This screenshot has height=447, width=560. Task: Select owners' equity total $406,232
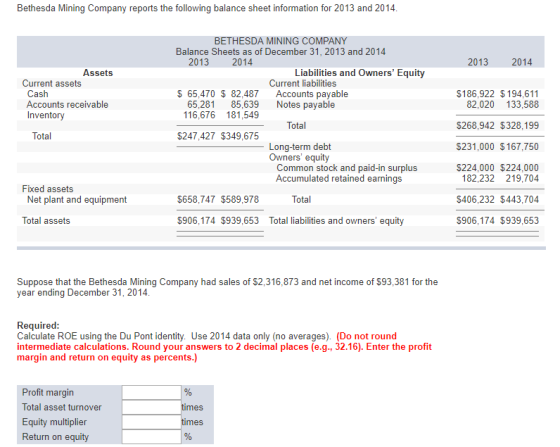click(x=475, y=199)
